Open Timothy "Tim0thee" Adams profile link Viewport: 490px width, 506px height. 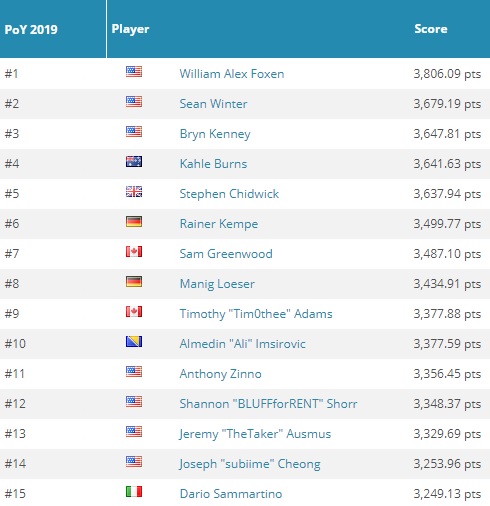[256, 314]
